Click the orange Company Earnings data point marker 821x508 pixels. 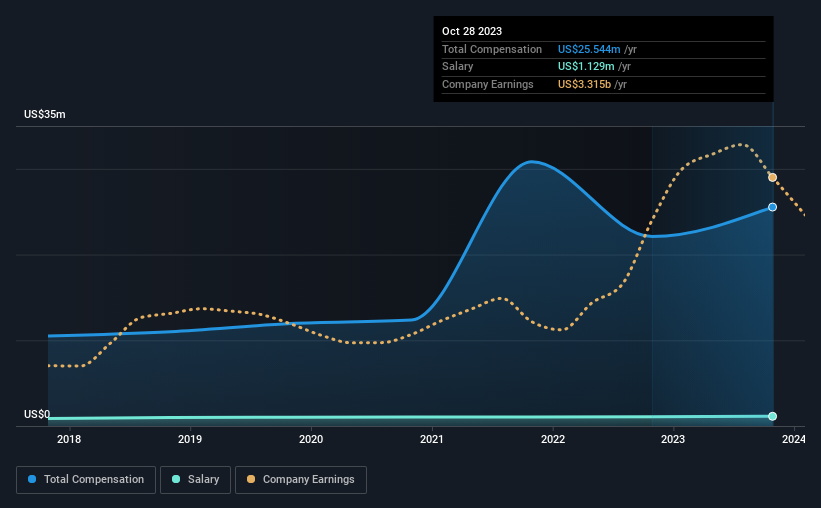coord(772,178)
